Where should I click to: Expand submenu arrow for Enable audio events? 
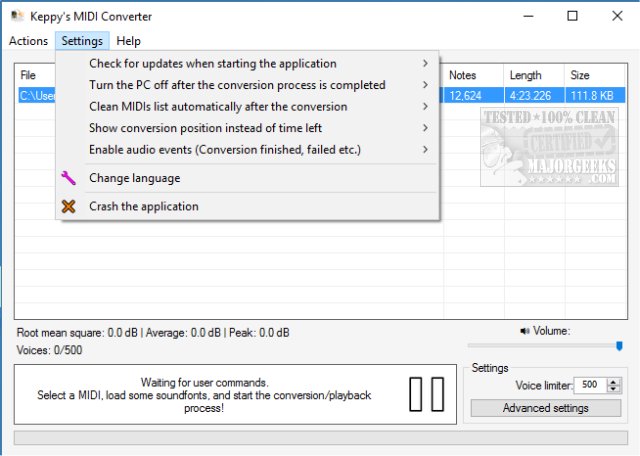coord(425,149)
